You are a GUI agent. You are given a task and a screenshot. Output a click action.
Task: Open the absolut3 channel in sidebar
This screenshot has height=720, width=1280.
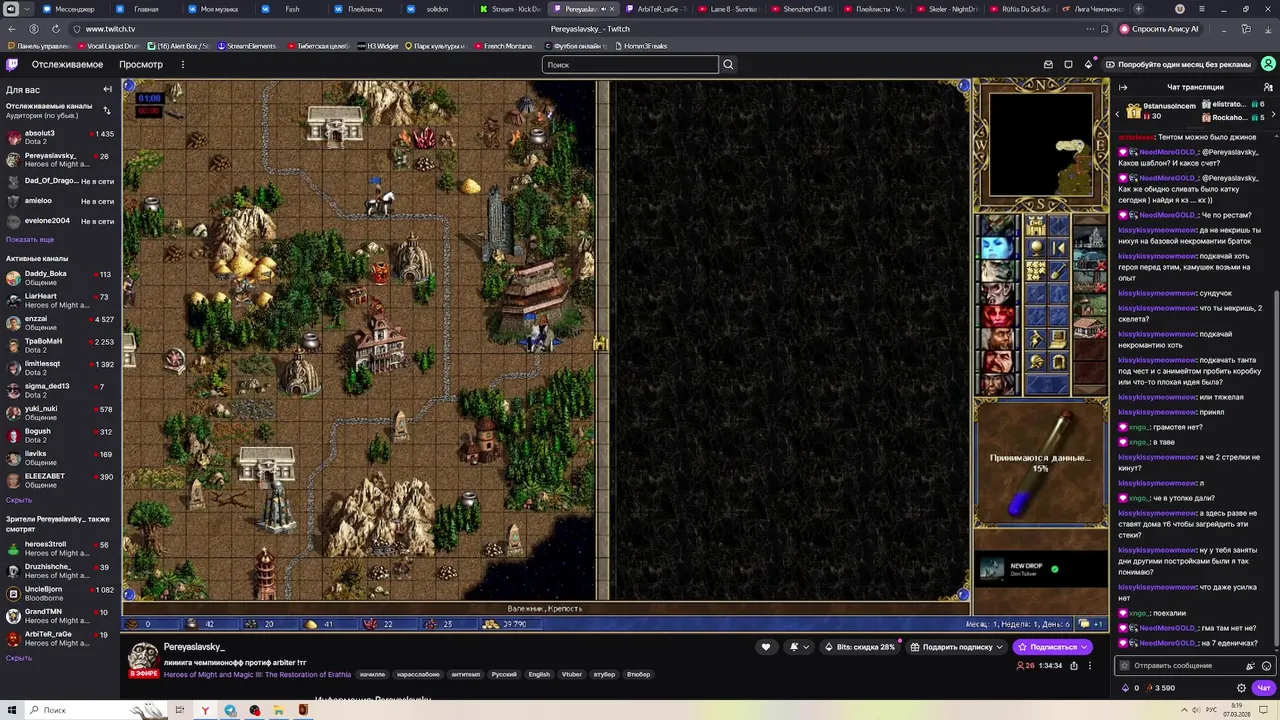tap(60, 137)
